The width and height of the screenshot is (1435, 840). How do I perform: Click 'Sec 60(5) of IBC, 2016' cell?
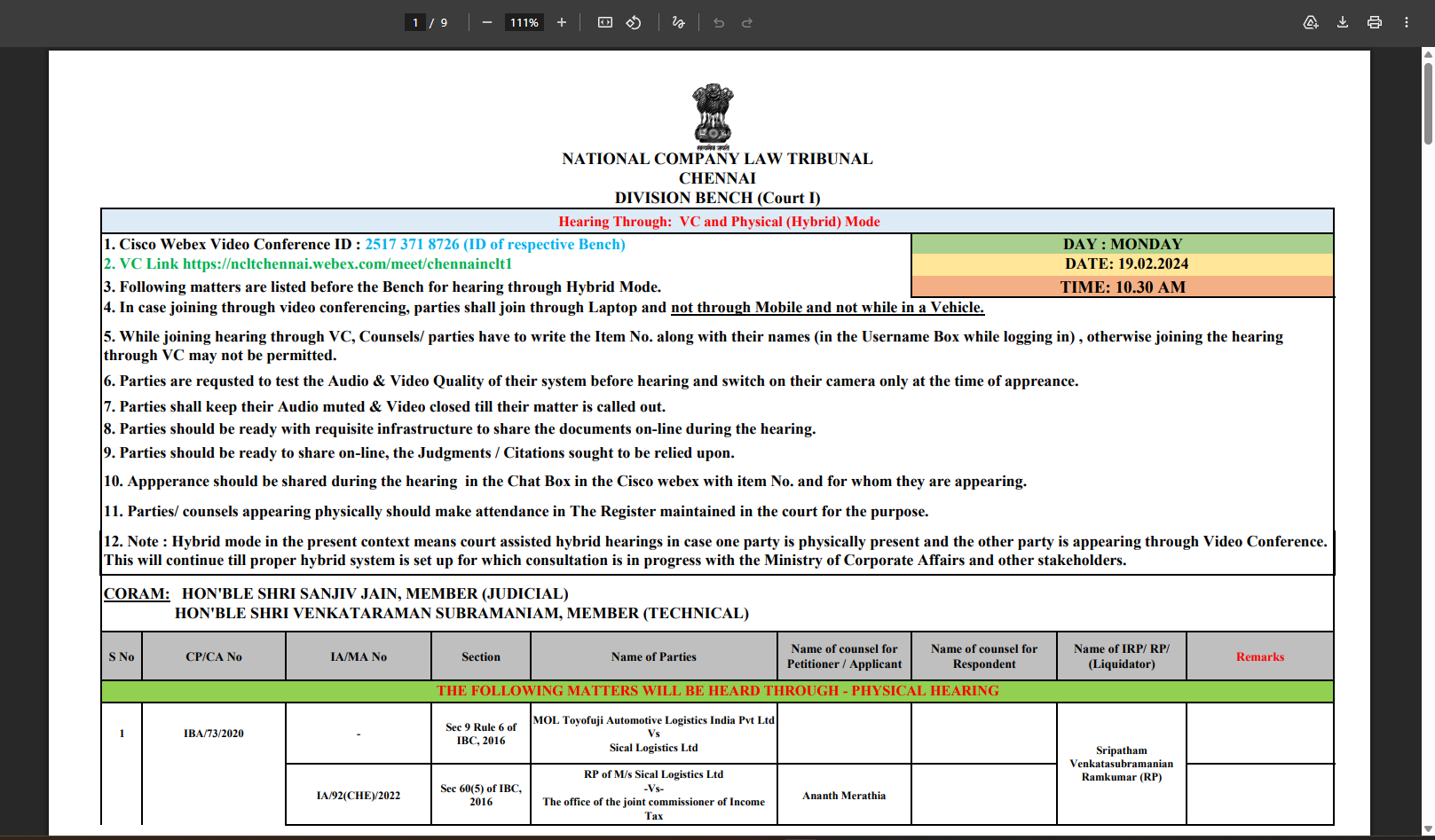pos(481,795)
